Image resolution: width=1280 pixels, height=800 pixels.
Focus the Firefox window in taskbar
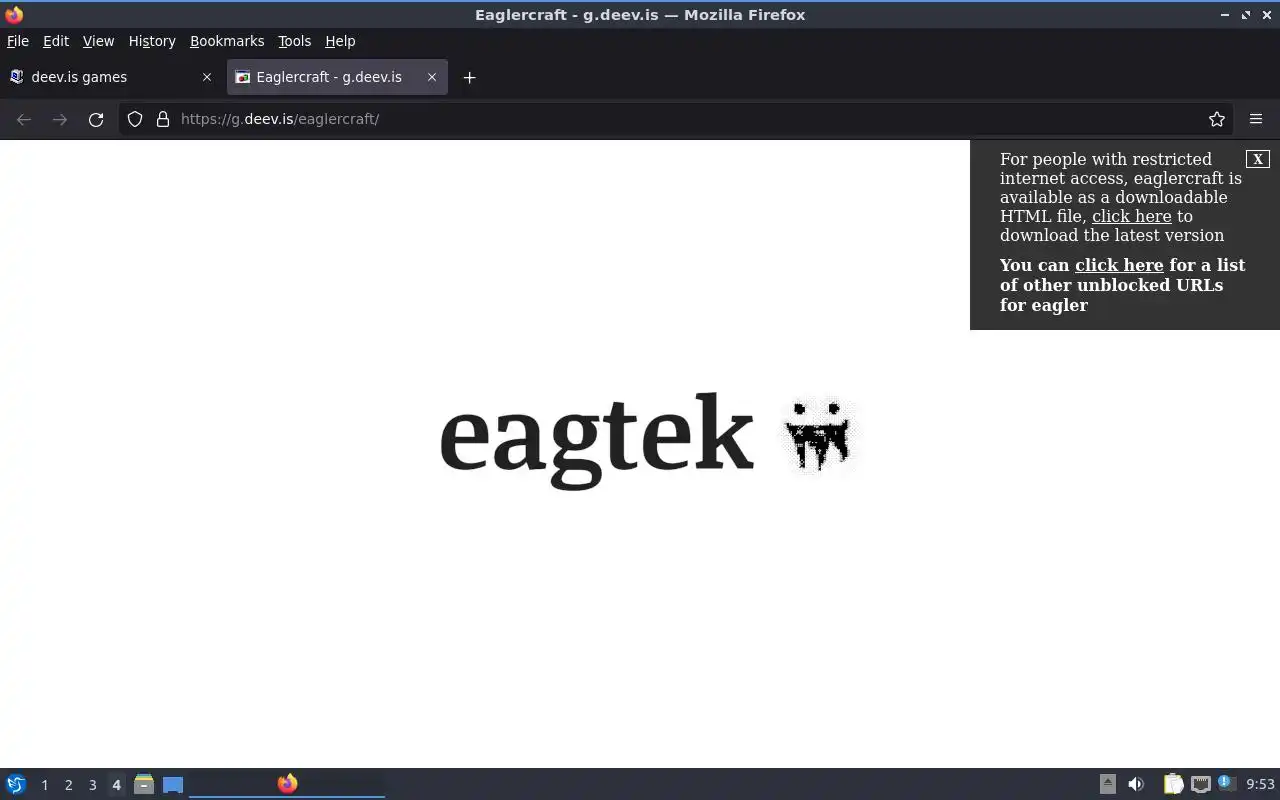287,784
